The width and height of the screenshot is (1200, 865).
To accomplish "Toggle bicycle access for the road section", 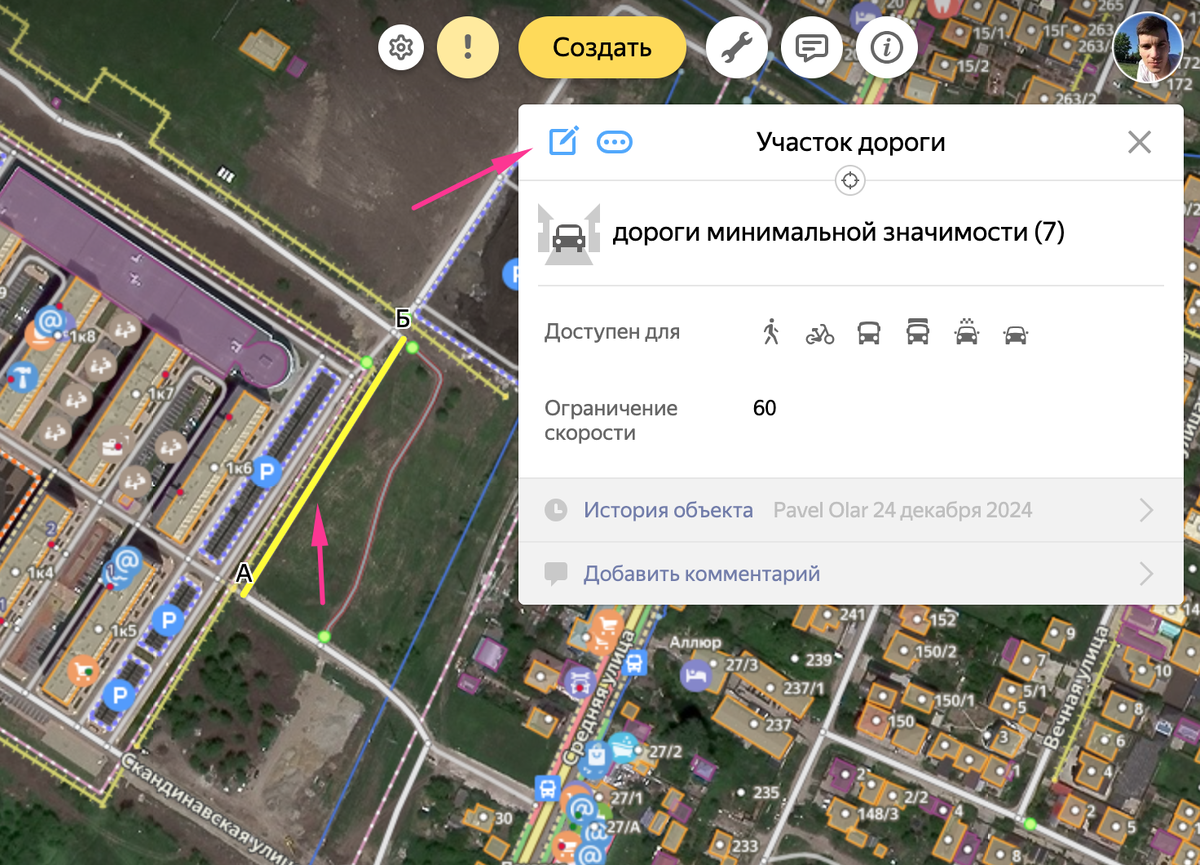I will point(817,330).
